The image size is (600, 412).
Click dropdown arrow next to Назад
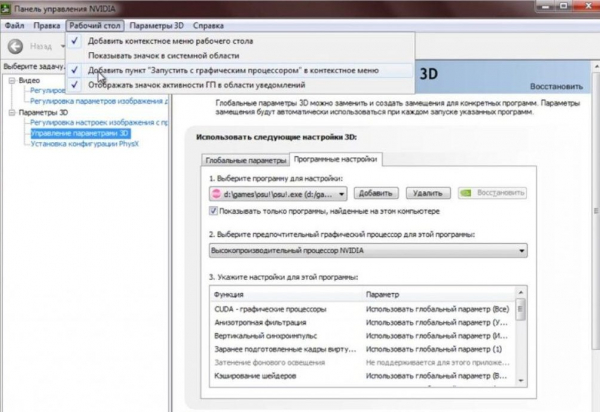[x=63, y=47]
